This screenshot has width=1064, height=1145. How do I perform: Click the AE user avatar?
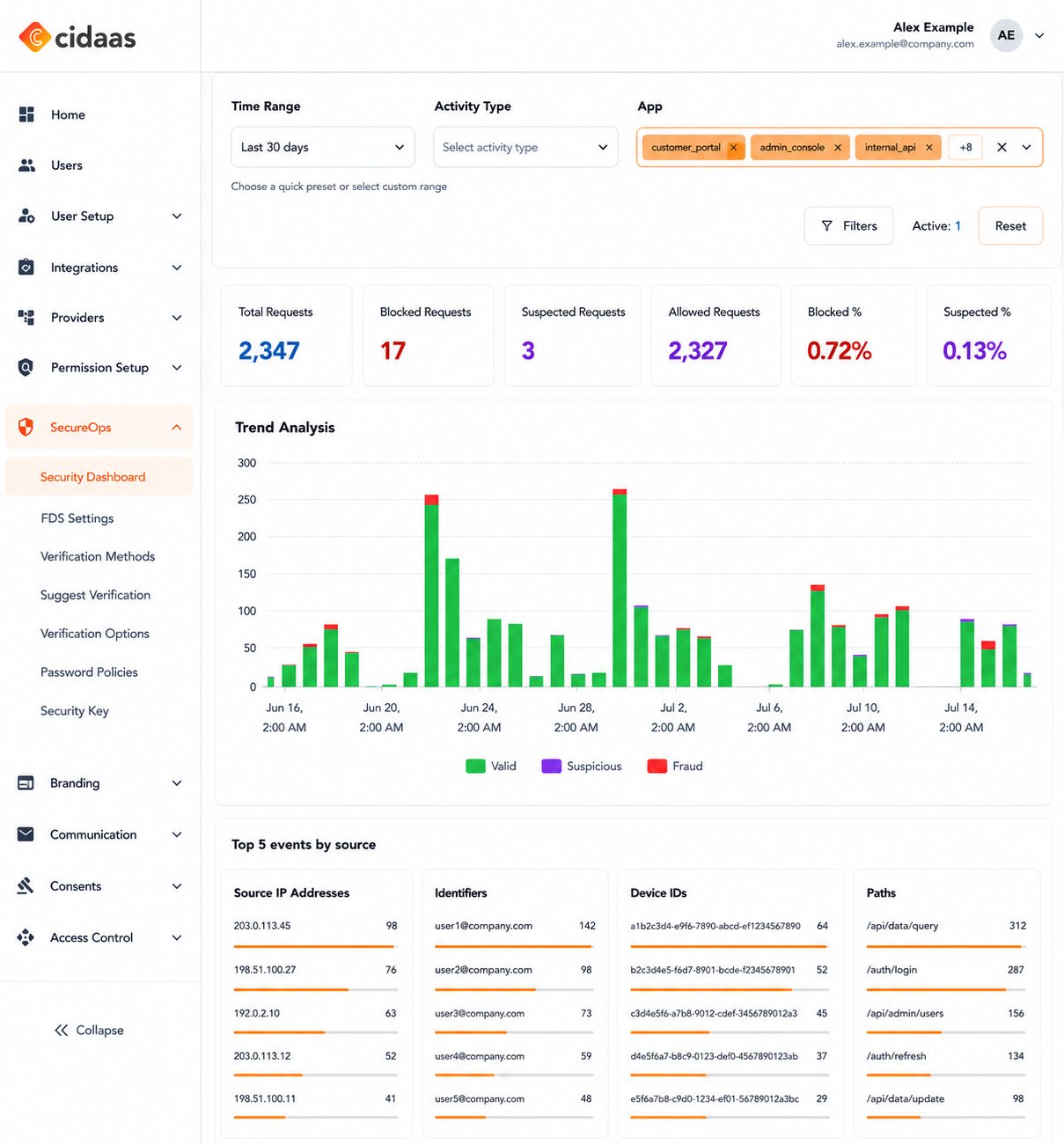click(x=1006, y=35)
